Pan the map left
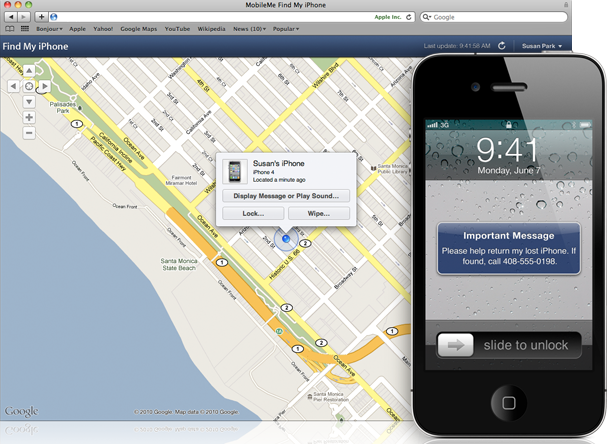The width and height of the screenshot is (616, 444). point(13,86)
